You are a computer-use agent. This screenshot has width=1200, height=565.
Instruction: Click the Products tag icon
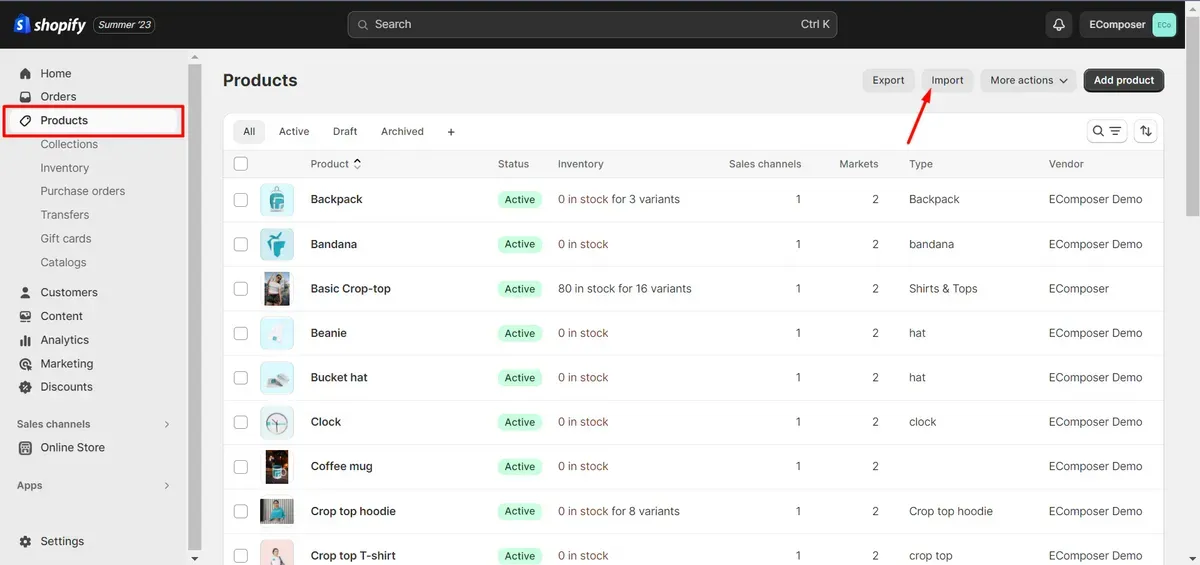tap(26, 121)
